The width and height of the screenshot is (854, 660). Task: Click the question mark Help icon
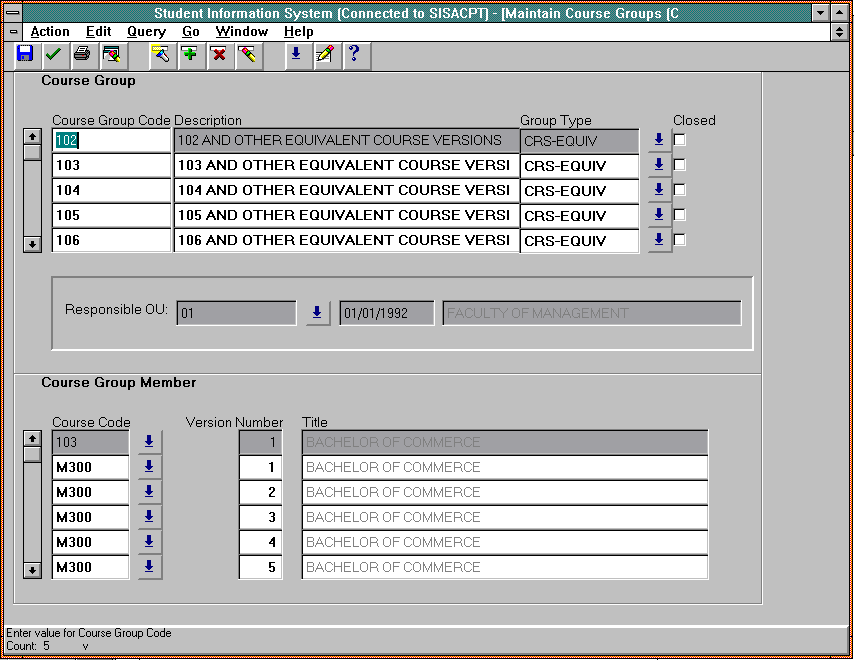coord(352,54)
